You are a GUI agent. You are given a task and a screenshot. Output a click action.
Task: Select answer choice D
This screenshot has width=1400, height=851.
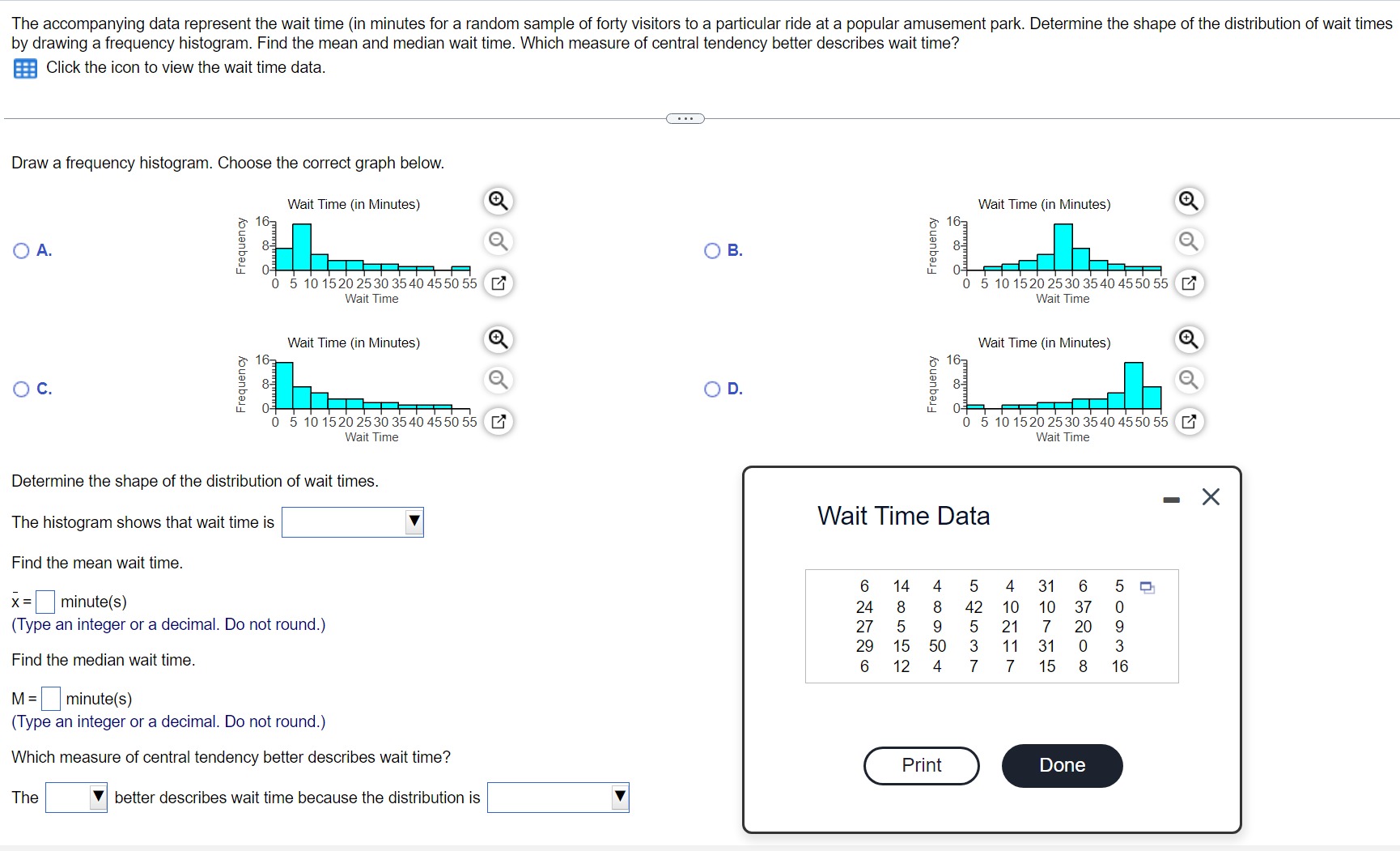click(711, 389)
